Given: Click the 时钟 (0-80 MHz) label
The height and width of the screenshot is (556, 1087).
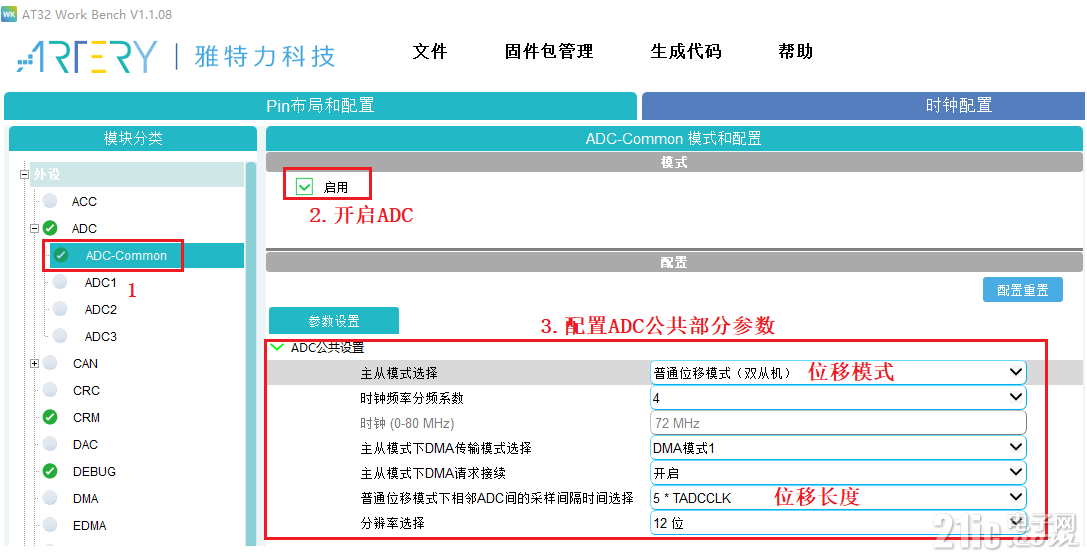Looking at the screenshot, I should click(x=407, y=424).
